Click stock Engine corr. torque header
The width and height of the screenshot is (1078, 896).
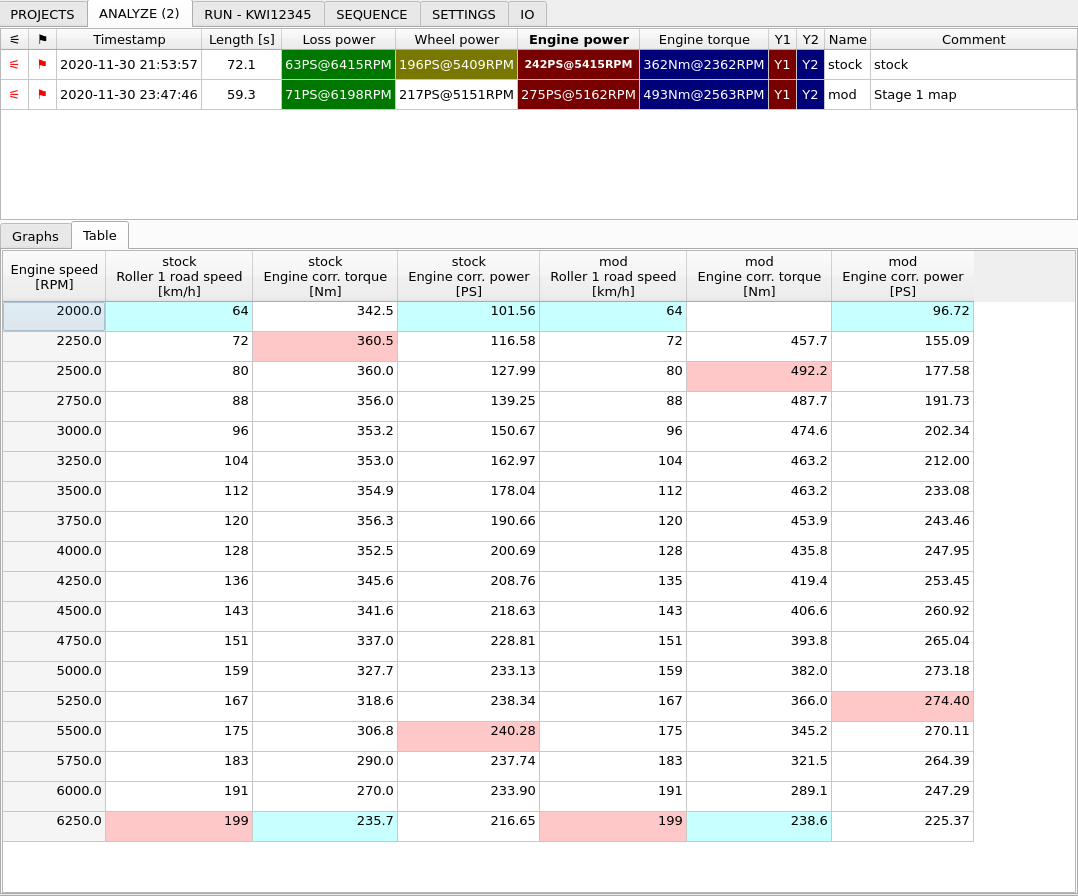pos(325,276)
